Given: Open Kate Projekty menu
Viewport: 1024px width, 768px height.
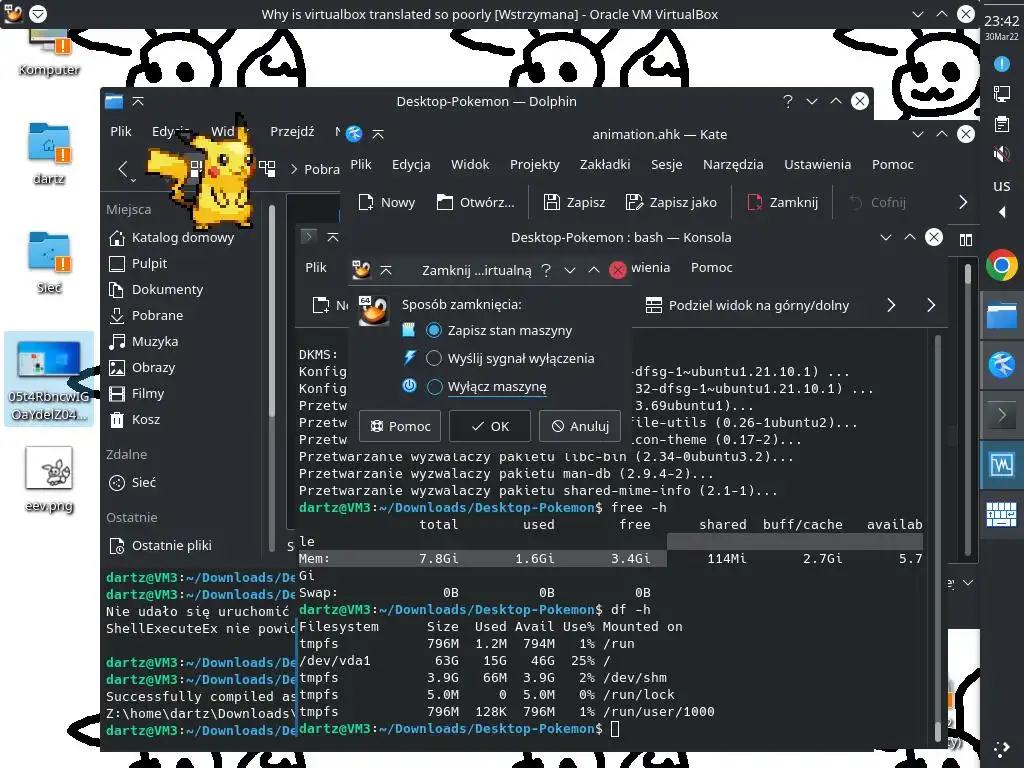Looking at the screenshot, I should coord(534,165).
